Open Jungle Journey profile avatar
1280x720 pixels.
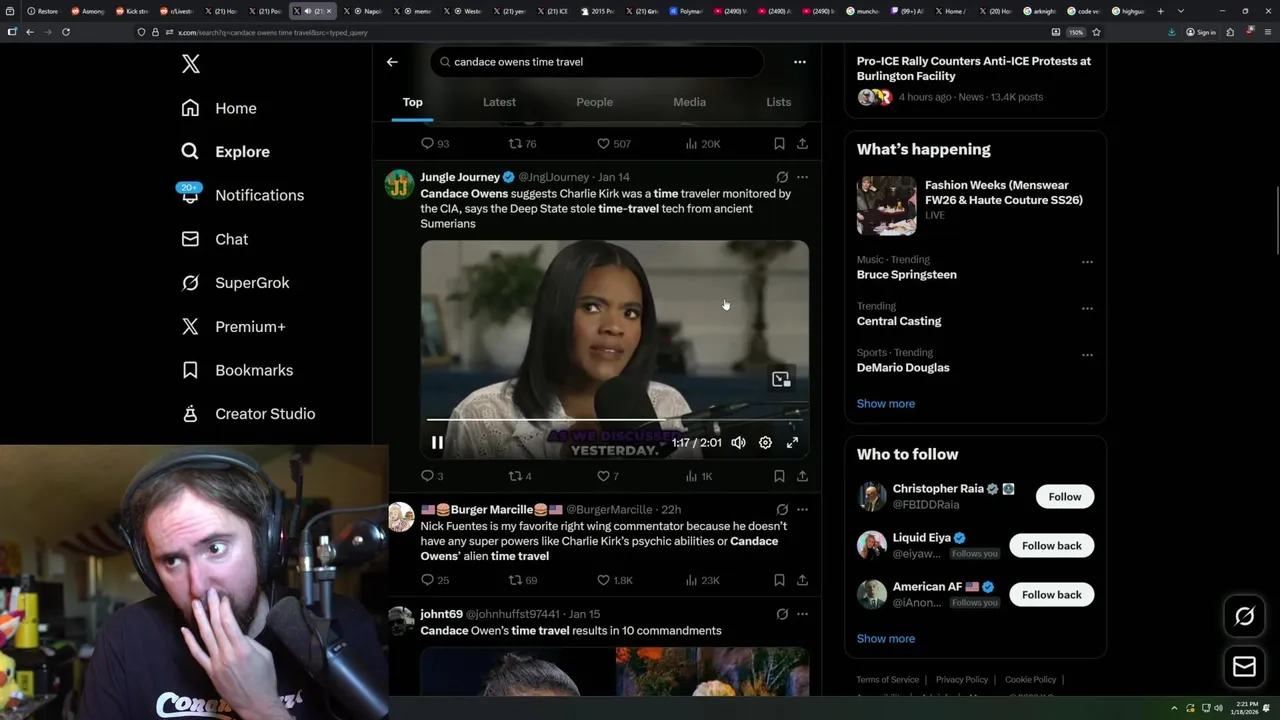(399, 184)
